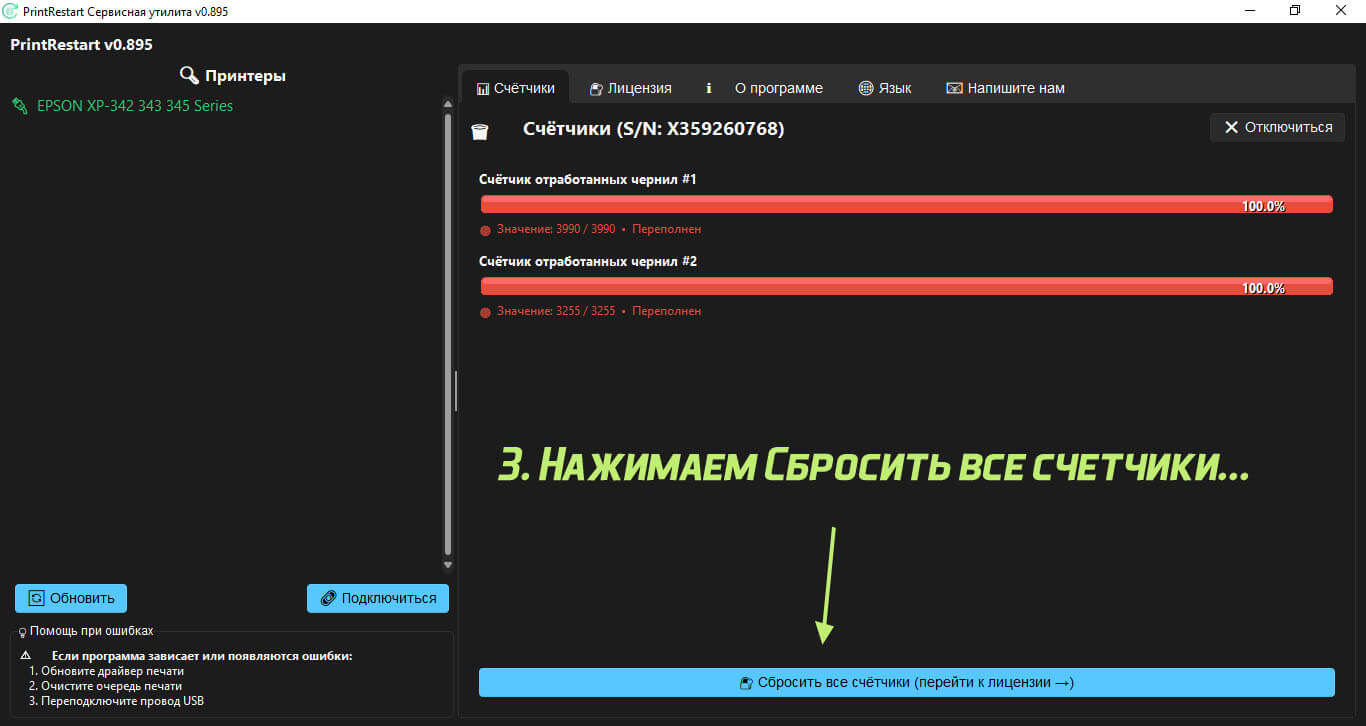Click the lightbulb icon beside Помощь при ошибках

pyautogui.click(x=23, y=632)
